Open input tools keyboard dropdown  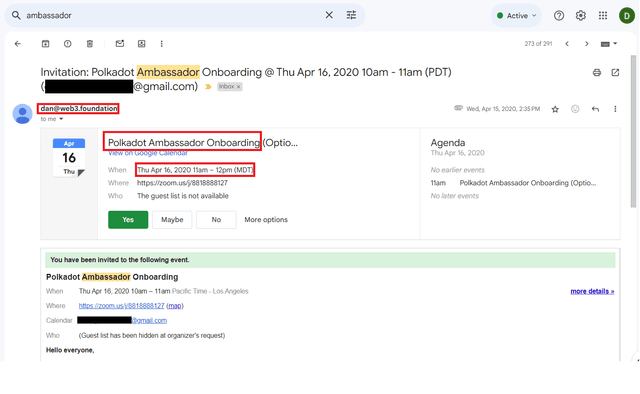609,44
